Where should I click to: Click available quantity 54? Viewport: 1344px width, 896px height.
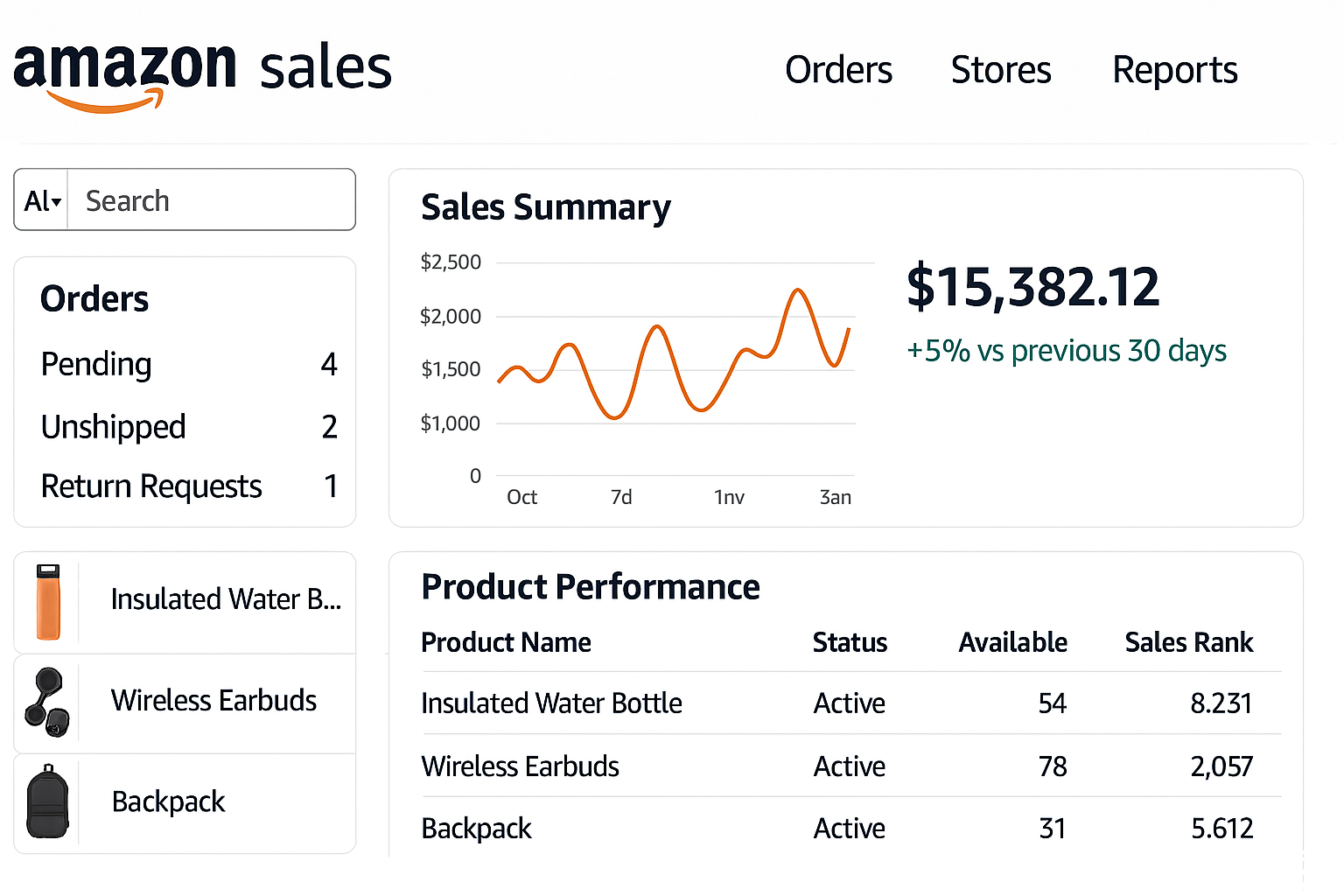[1053, 703]
